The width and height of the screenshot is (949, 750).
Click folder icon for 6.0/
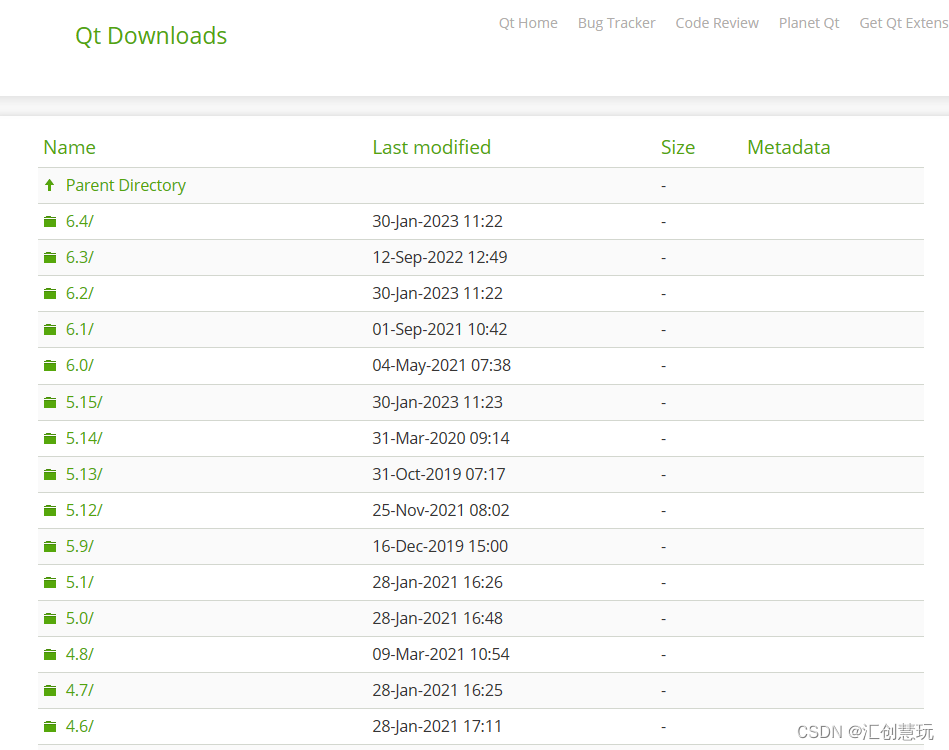[50, 366]
